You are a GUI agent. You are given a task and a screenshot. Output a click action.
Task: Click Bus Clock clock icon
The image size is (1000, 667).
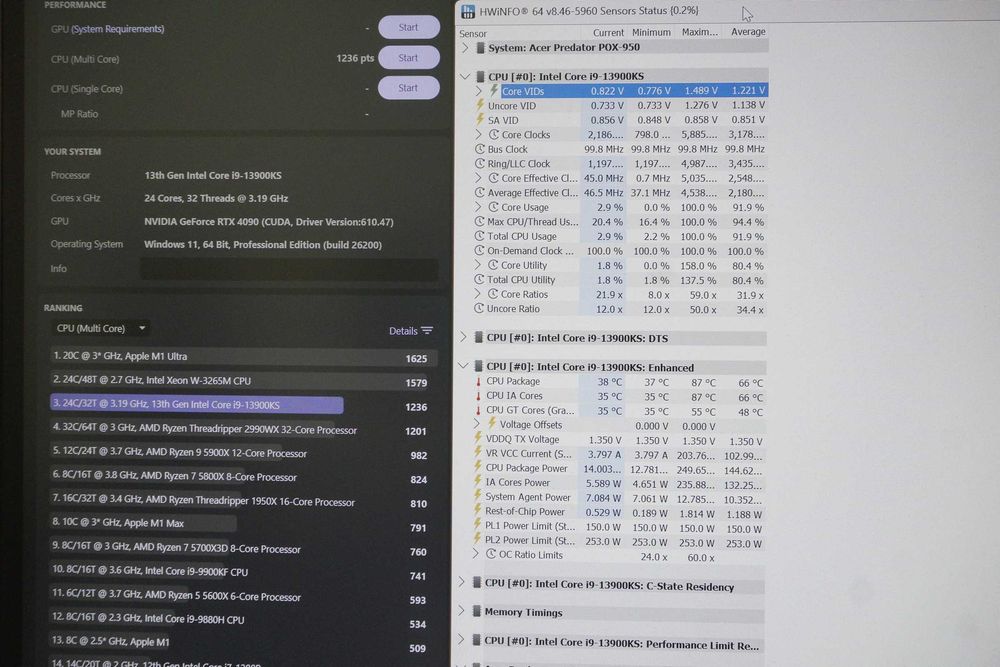tap(480, 149)
